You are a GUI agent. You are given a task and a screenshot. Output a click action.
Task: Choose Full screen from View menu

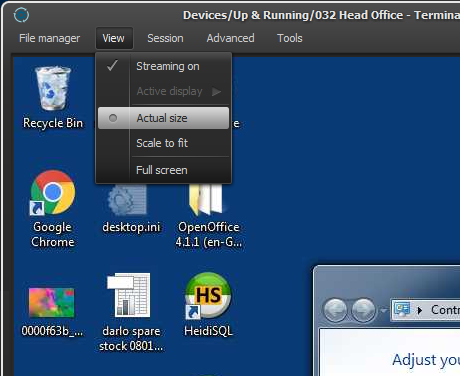click(164, 170)
